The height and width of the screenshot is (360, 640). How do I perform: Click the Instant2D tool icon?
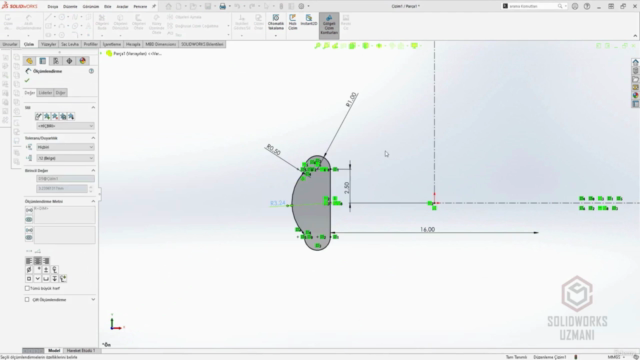coord(309,20)
